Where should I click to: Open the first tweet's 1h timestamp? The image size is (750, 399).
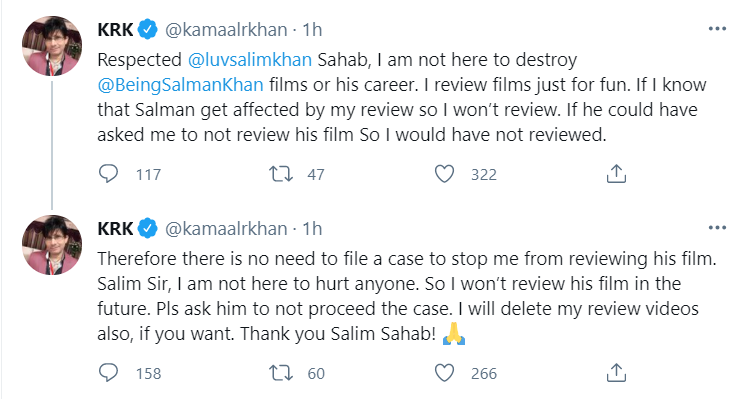pyautogui.click(x=312, y=30)
